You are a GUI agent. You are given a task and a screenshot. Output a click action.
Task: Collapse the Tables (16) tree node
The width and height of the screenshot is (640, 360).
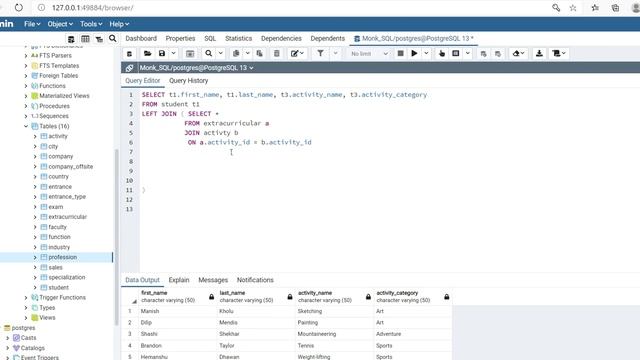pyautogui.click(x=26, y=126)
